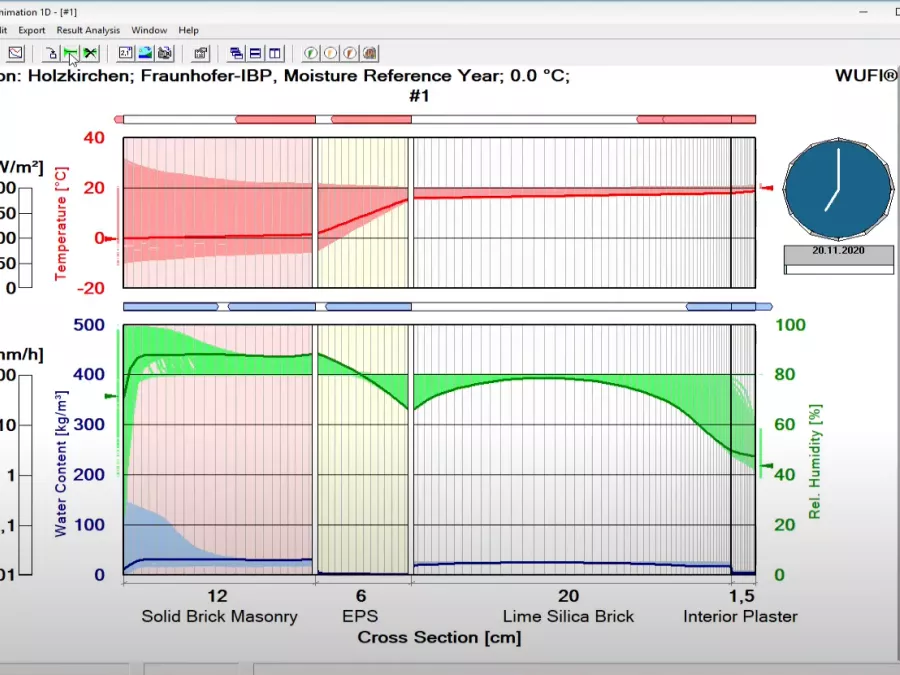Click the crossed-out green graph toolbar icon
Image resolution: width=900 pixels, height=675 pixels.
coord(91,53)
